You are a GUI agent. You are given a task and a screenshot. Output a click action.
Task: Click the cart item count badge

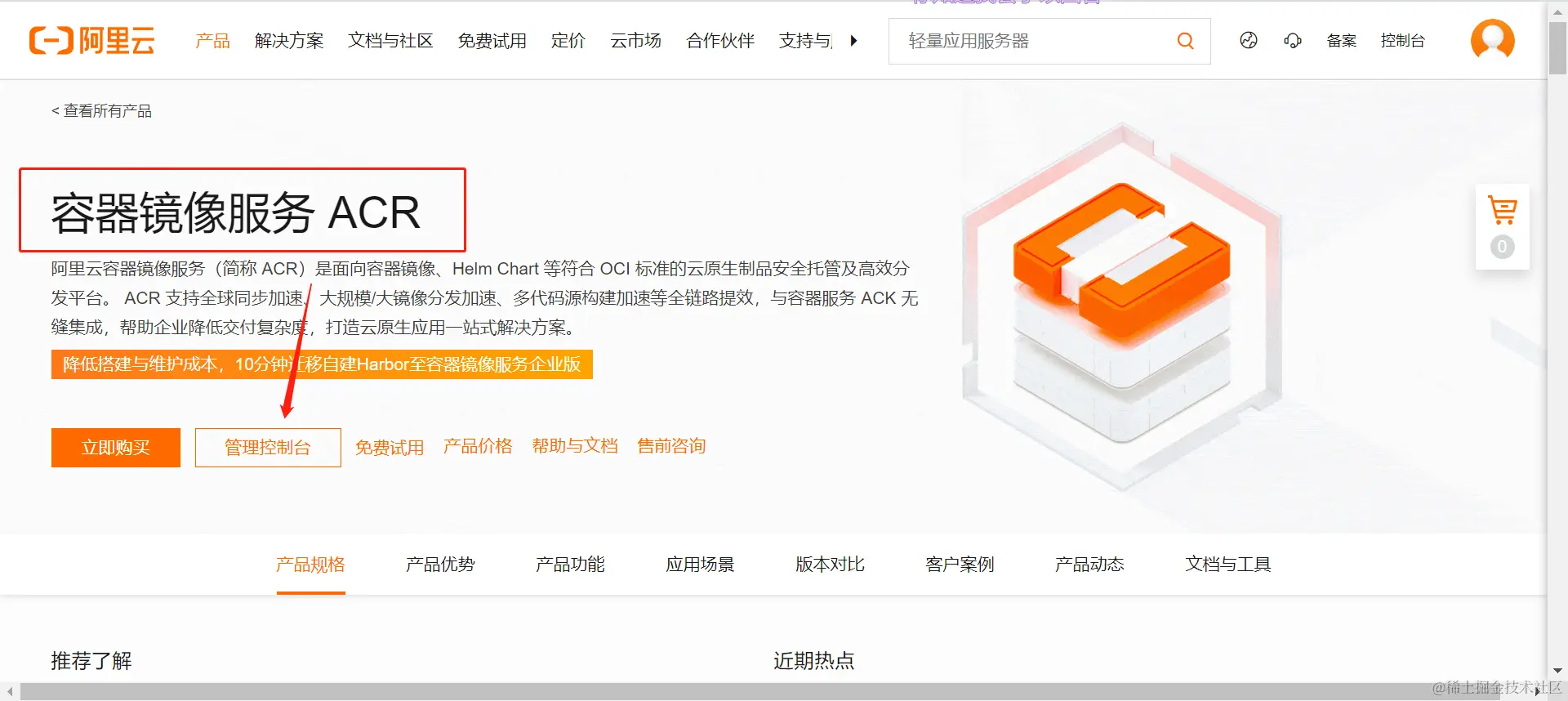pos(1502,247)
